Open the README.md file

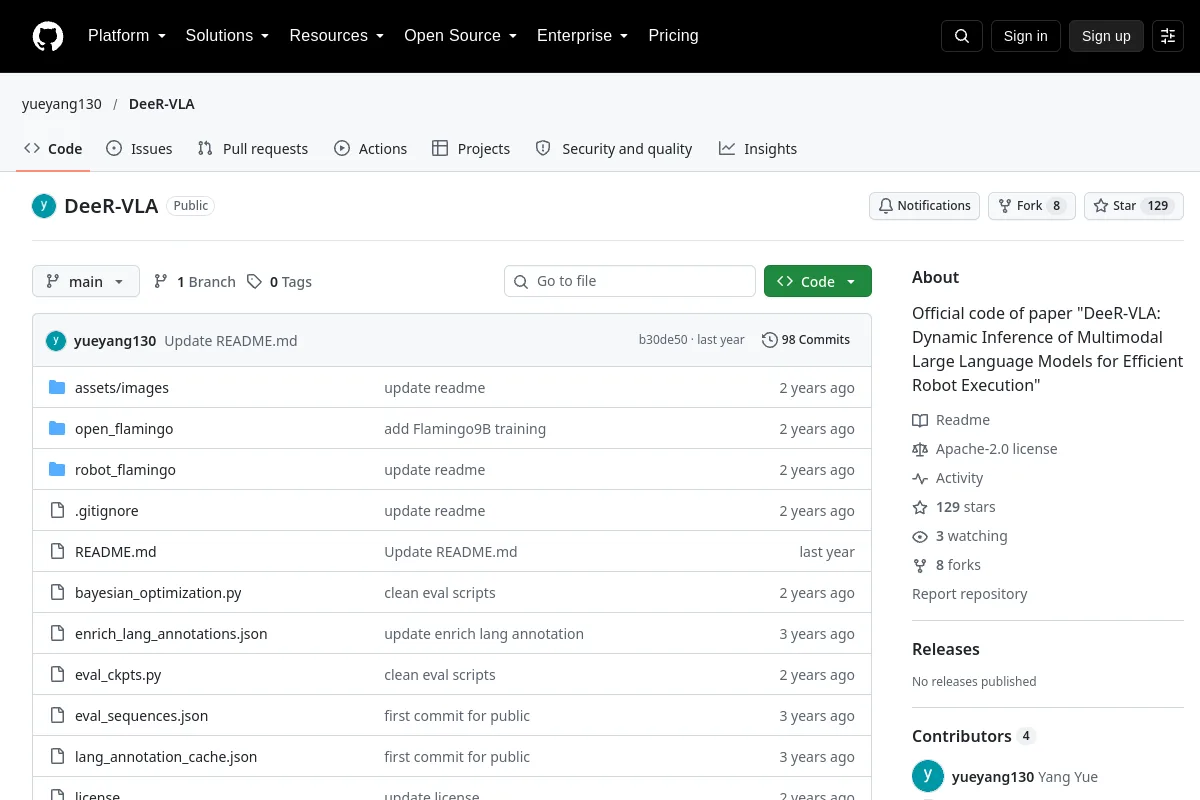pos(116,552)
